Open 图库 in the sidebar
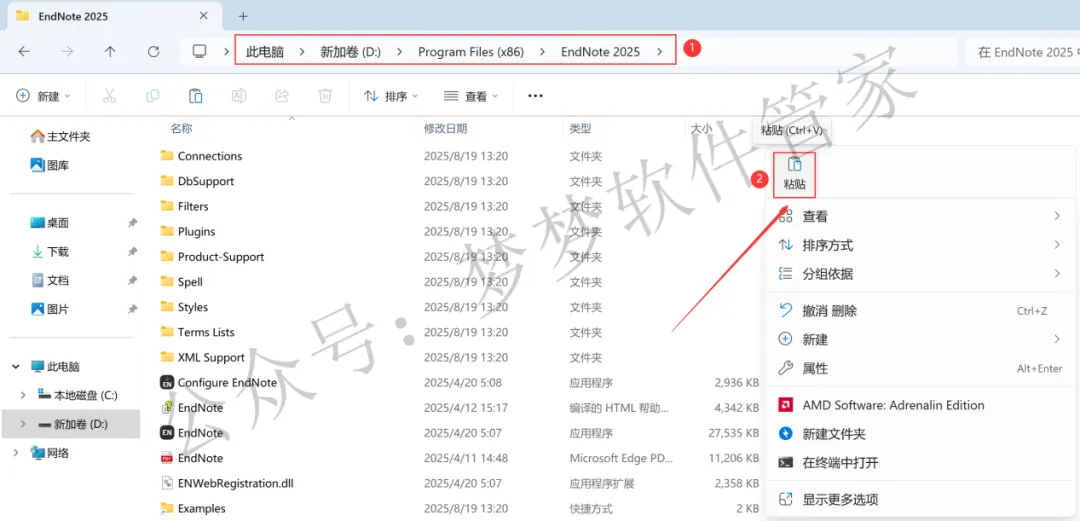The height and width of the screenshot is (521, 1080). tap(50, 165)
